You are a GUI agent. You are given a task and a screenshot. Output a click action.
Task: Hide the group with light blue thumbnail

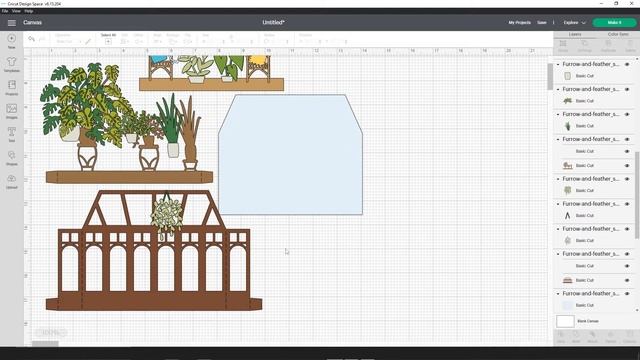click(627, 294)
